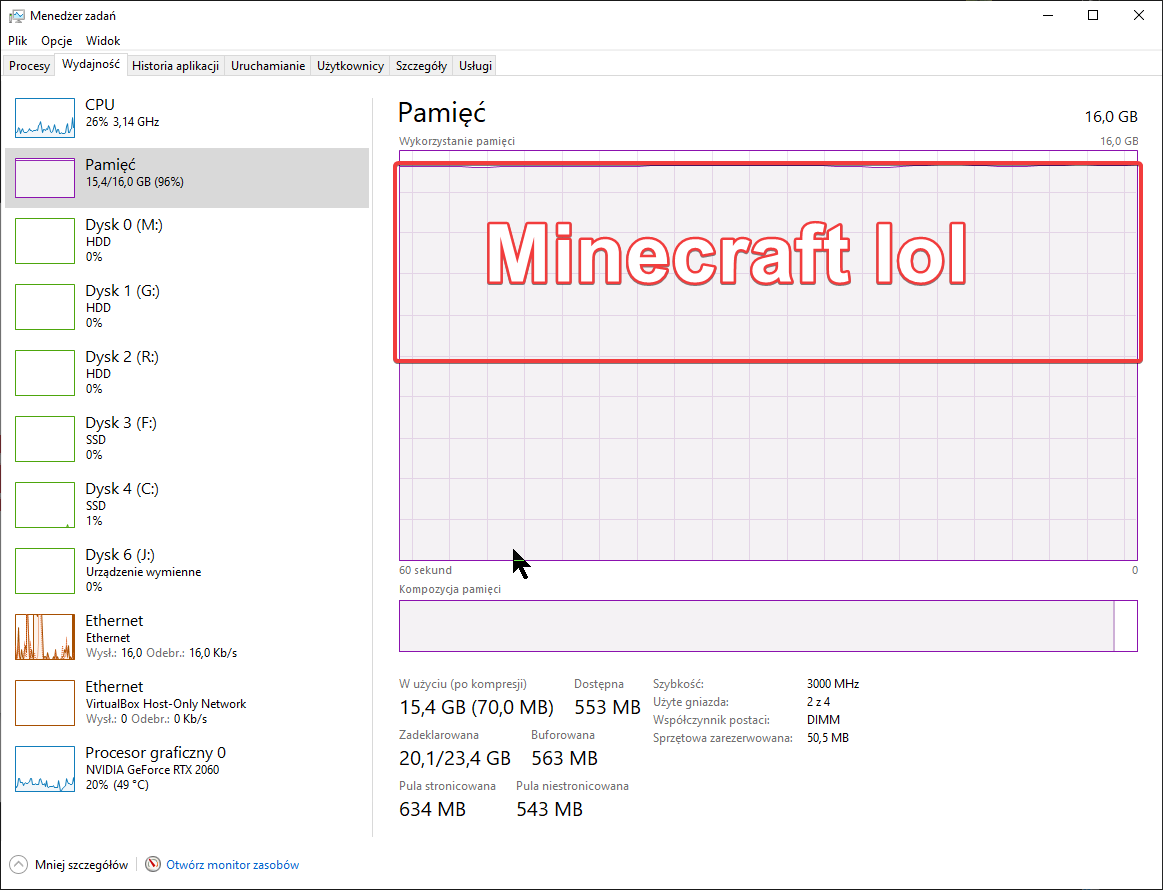
Task: Open the Plik menu
Action: (18, 41)
